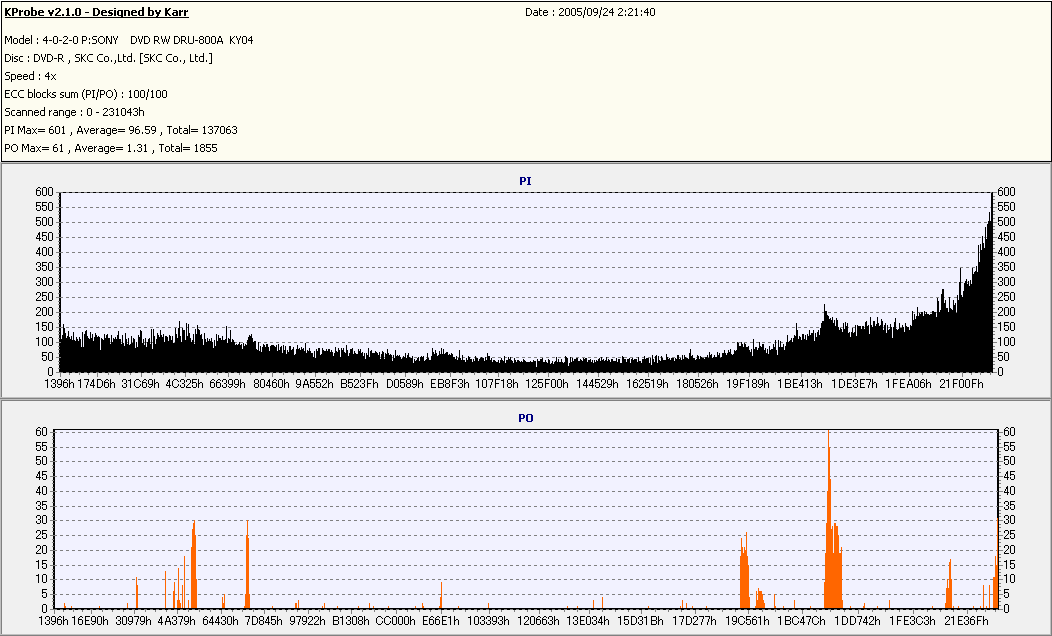Select the E66E1h PO axis label

pyautogui.click(x=441, y=621)
